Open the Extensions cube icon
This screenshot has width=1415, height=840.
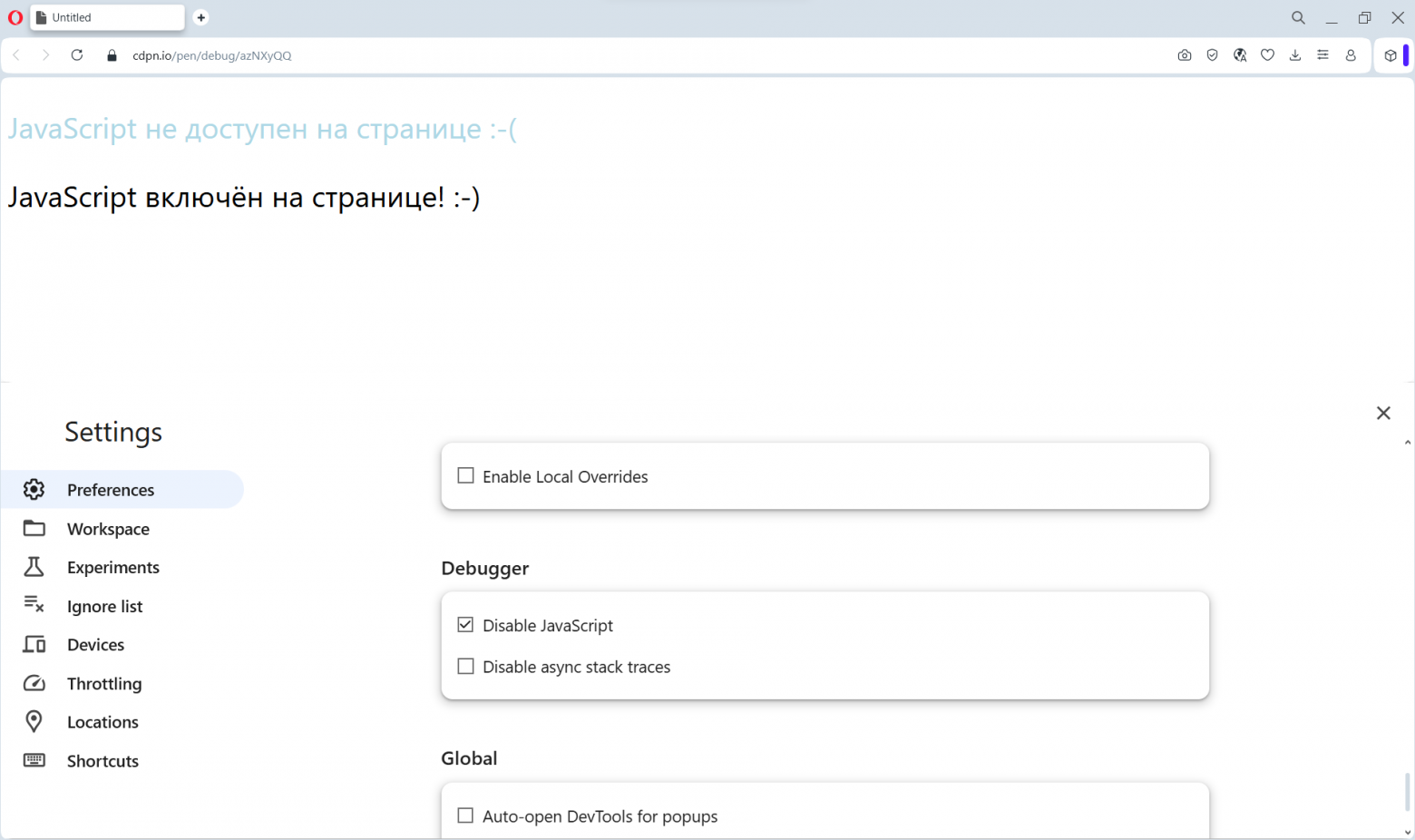[x=1391, y=55]
